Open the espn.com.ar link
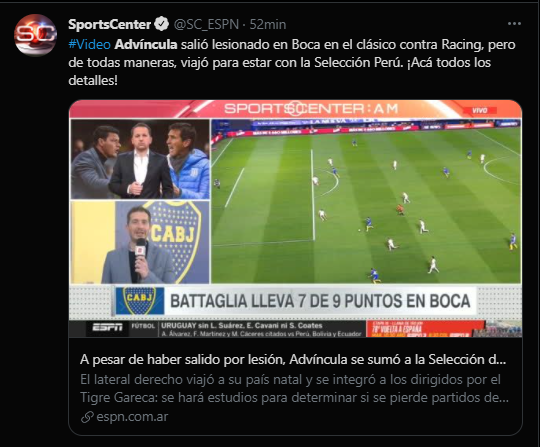The width and height of the screenshot is (540, 447). pyautogui.click(x=132, y=417)
